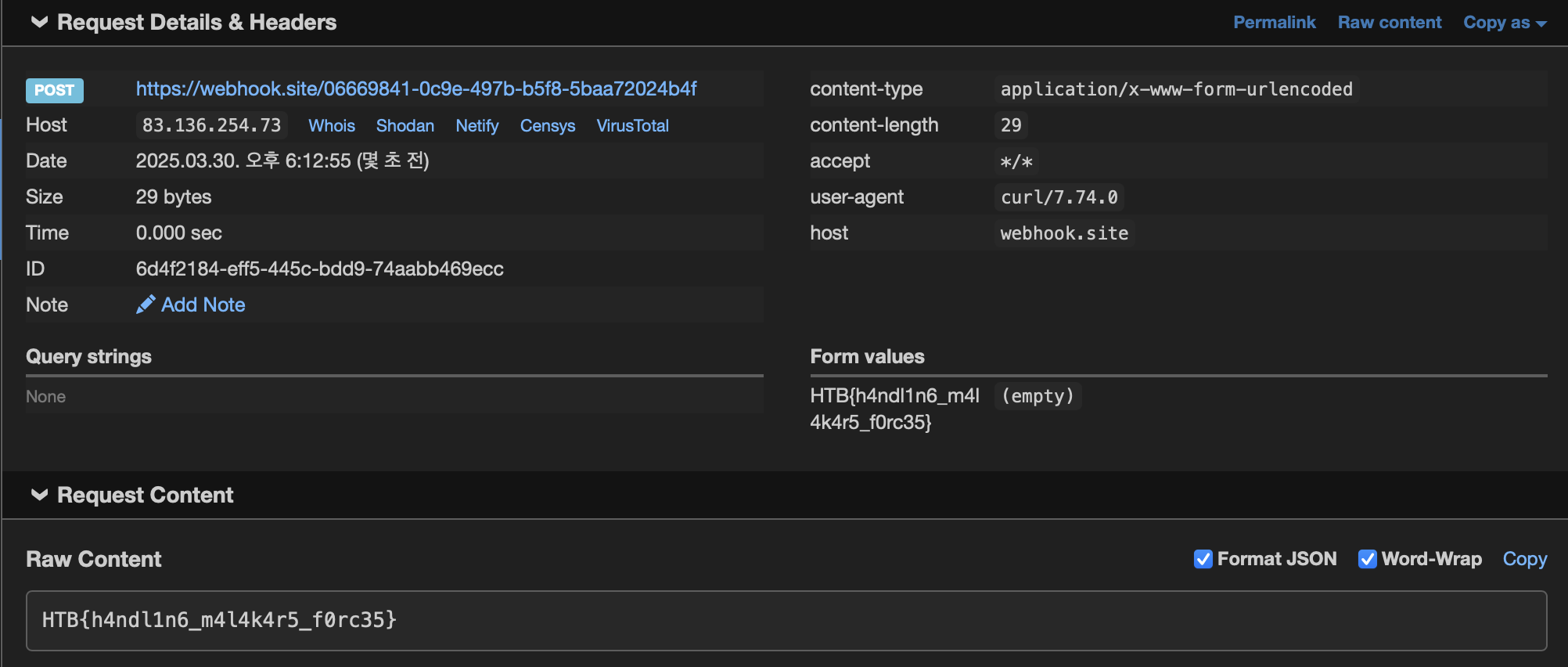This screenshot has width=1568, height=667.
Task: Open the Copy as dropdown
Action: coord(1504,22)
